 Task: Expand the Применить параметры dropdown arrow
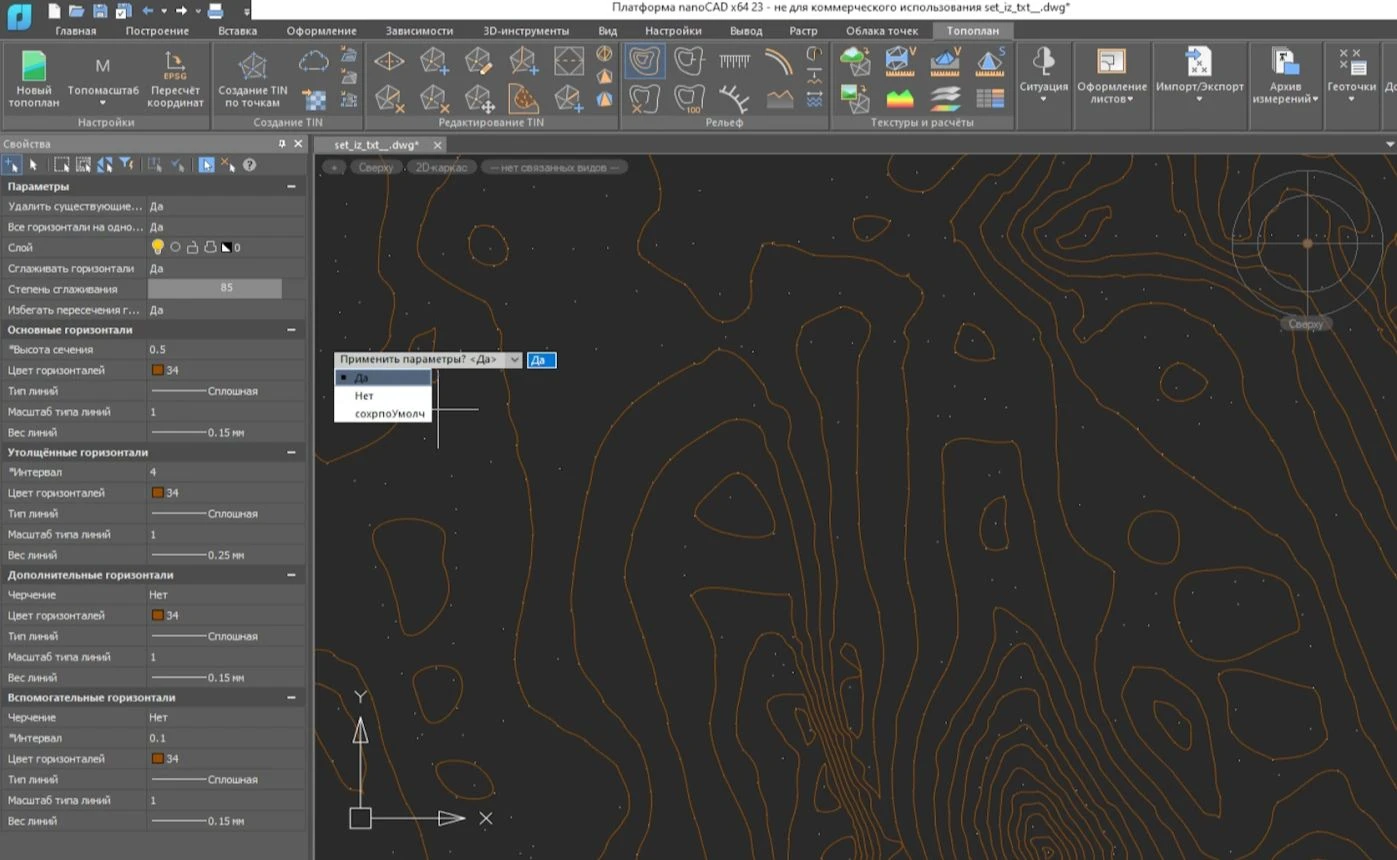pyautogui.click(x=514, y=360)
